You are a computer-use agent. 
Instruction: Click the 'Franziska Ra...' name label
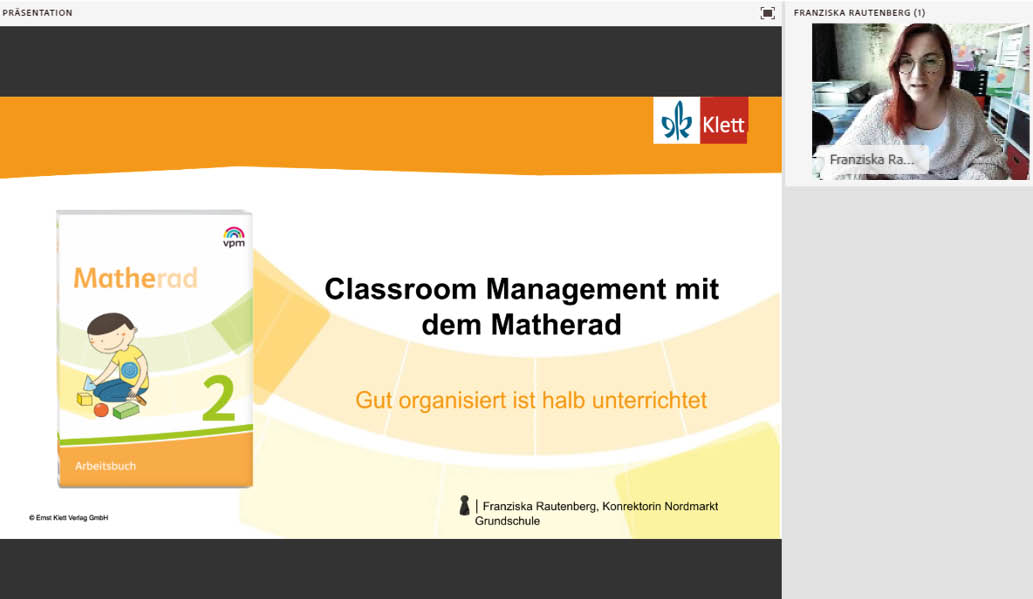tap(872, 159)
